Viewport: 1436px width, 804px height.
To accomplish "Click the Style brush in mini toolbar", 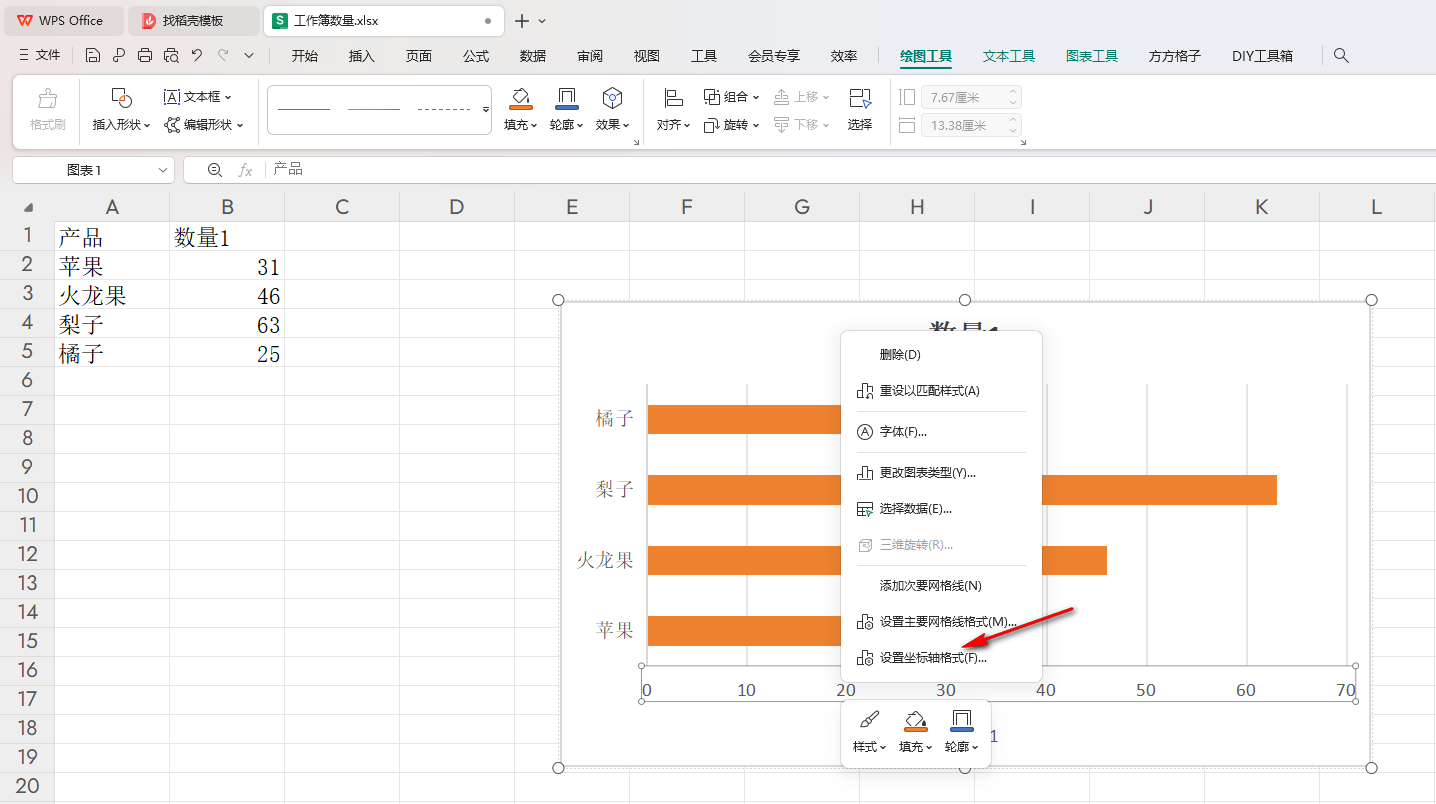I will click(x=869, y=721).
